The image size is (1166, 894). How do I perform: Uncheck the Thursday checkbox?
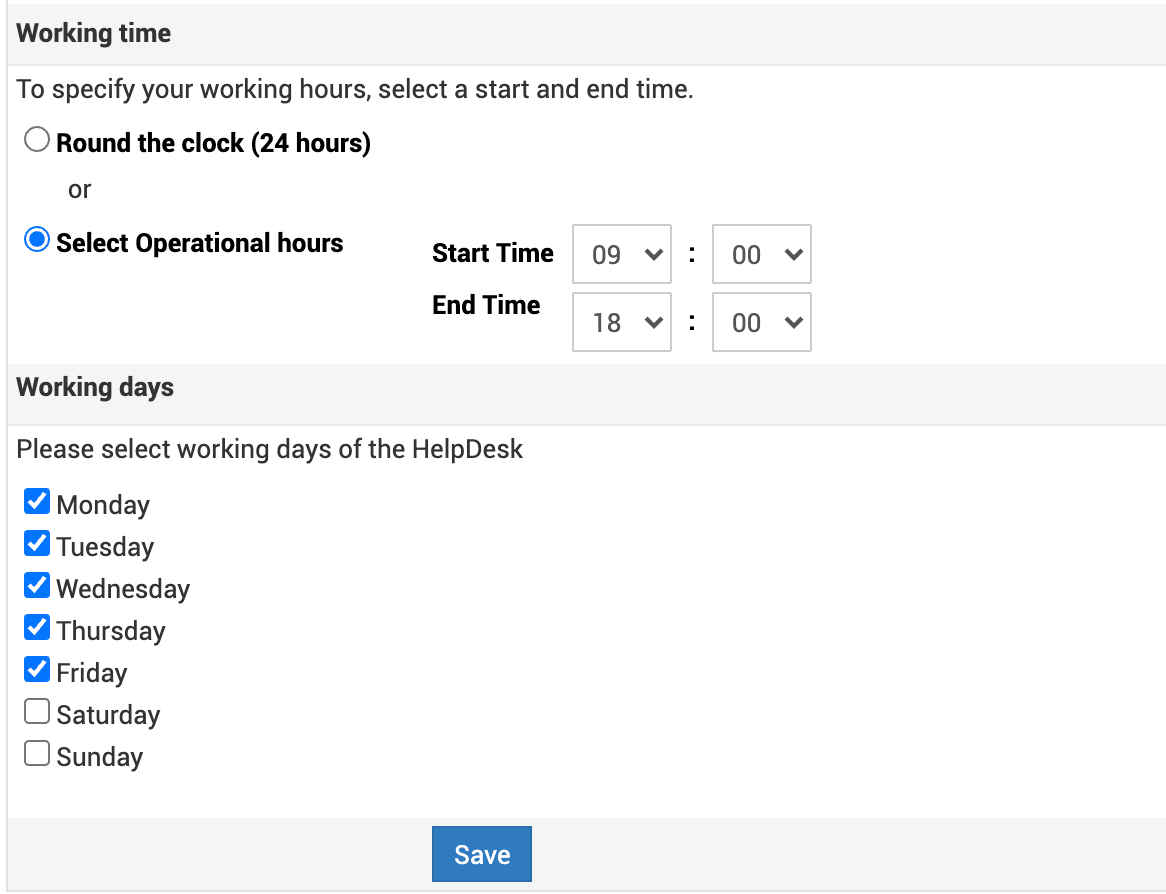(37, 628)
